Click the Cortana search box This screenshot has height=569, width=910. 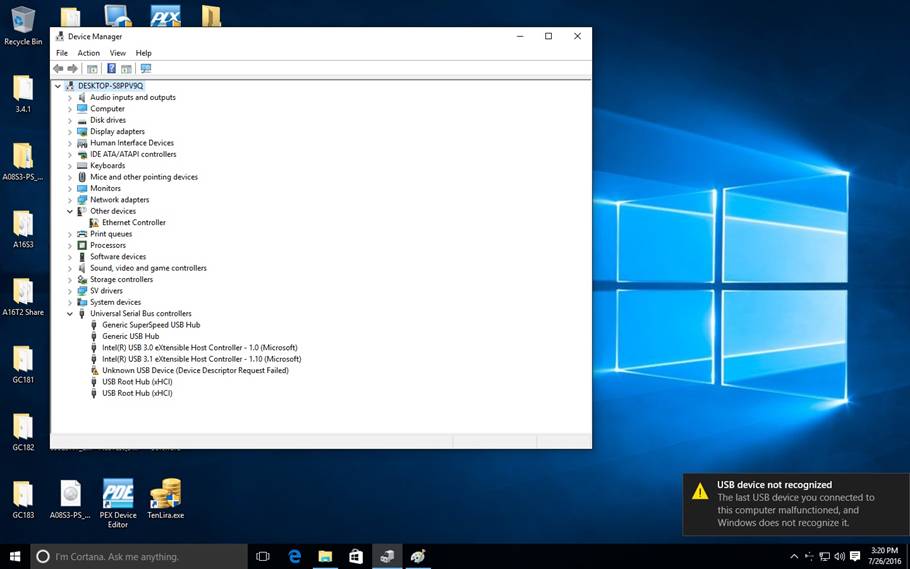139,556
